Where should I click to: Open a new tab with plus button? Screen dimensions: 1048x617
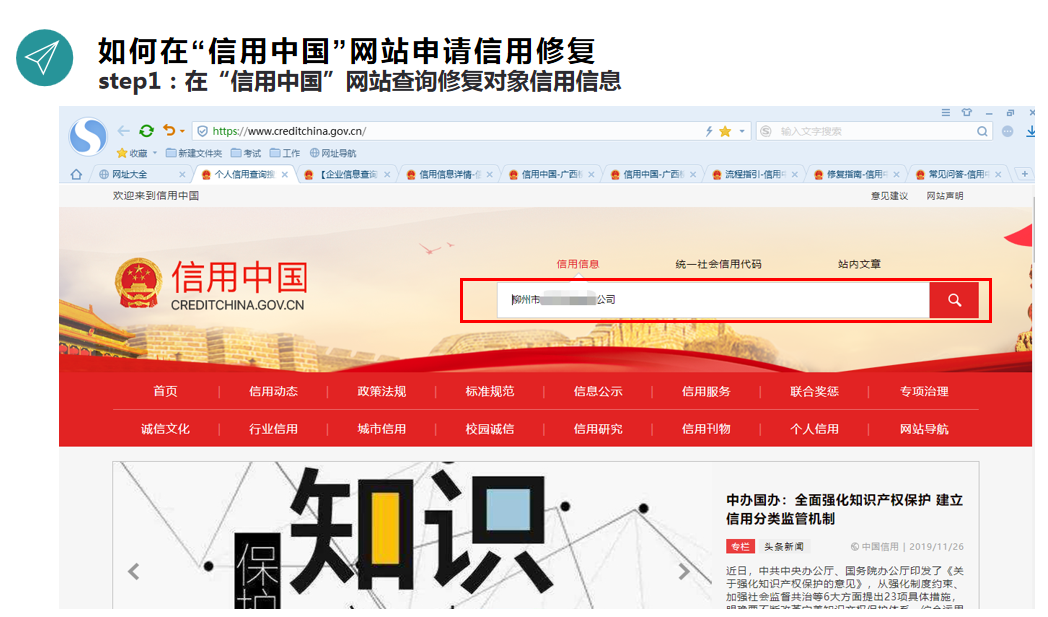pos(1025,174)
